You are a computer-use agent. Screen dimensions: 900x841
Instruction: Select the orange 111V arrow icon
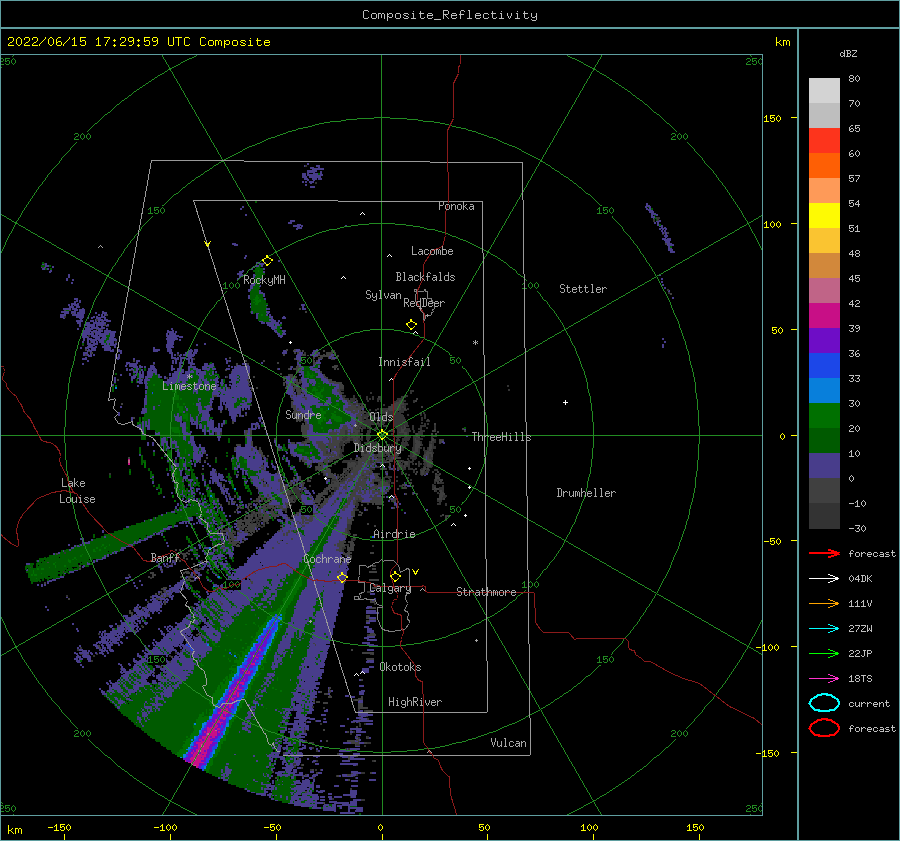pyautogui.click(x=824, y=603)
